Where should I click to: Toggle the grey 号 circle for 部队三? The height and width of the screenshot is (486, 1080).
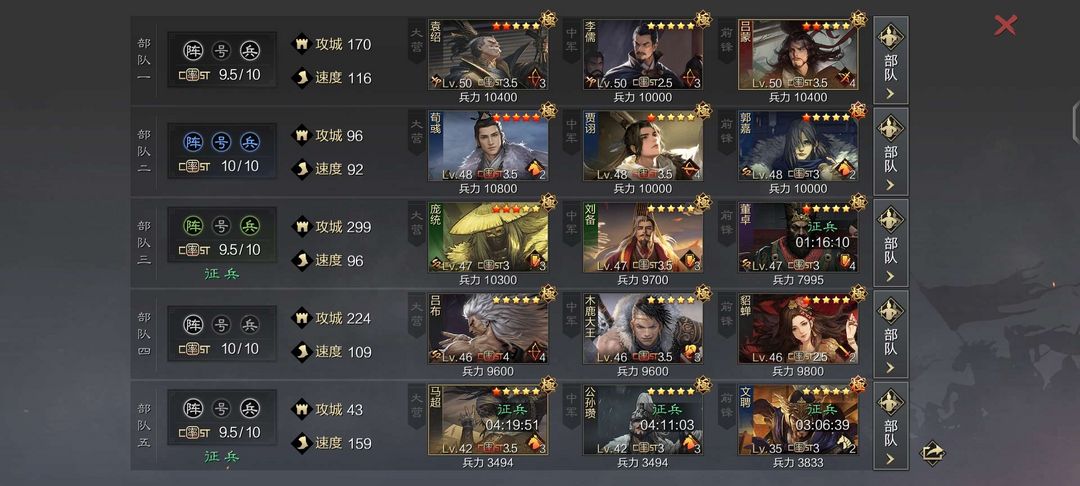click(221, 226)
